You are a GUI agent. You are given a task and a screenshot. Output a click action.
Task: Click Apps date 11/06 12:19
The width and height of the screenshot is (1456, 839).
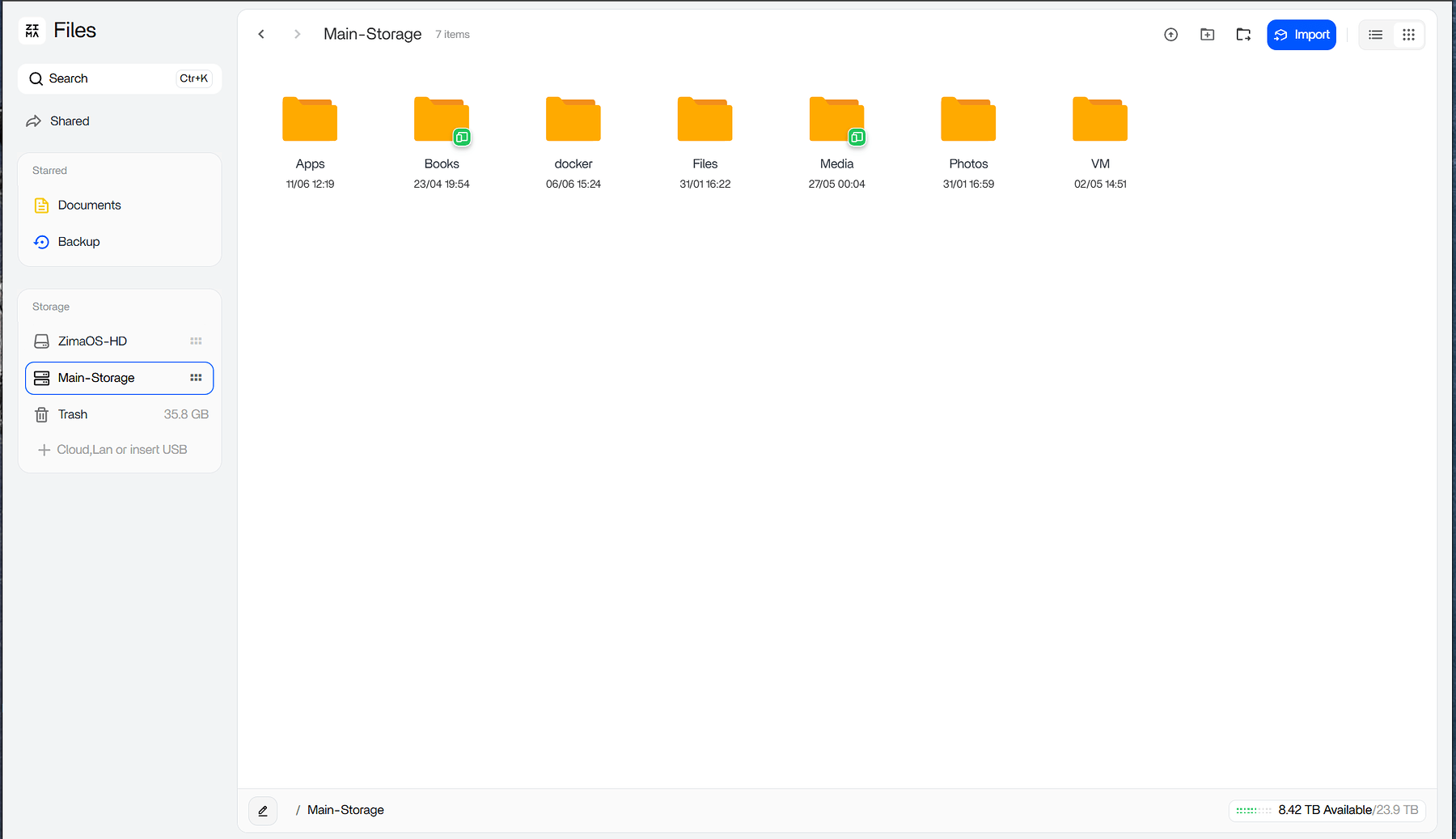pyautogui.click(x=310, y=184)
